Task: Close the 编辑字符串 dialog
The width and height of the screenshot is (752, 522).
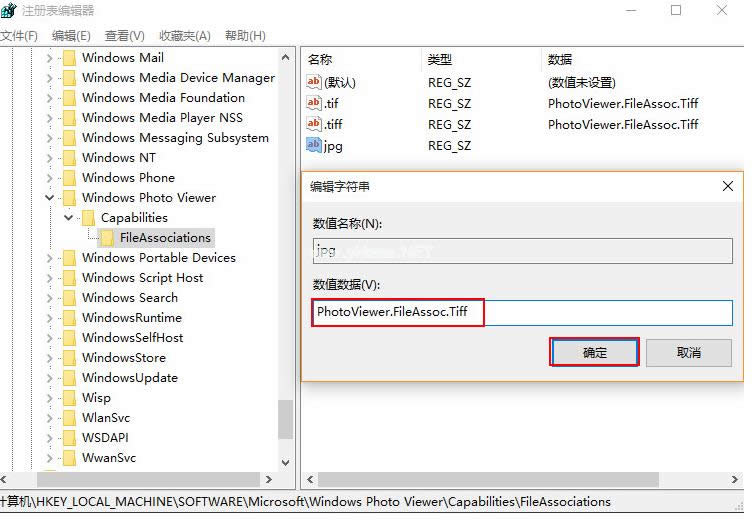Action: pos(727,187)
